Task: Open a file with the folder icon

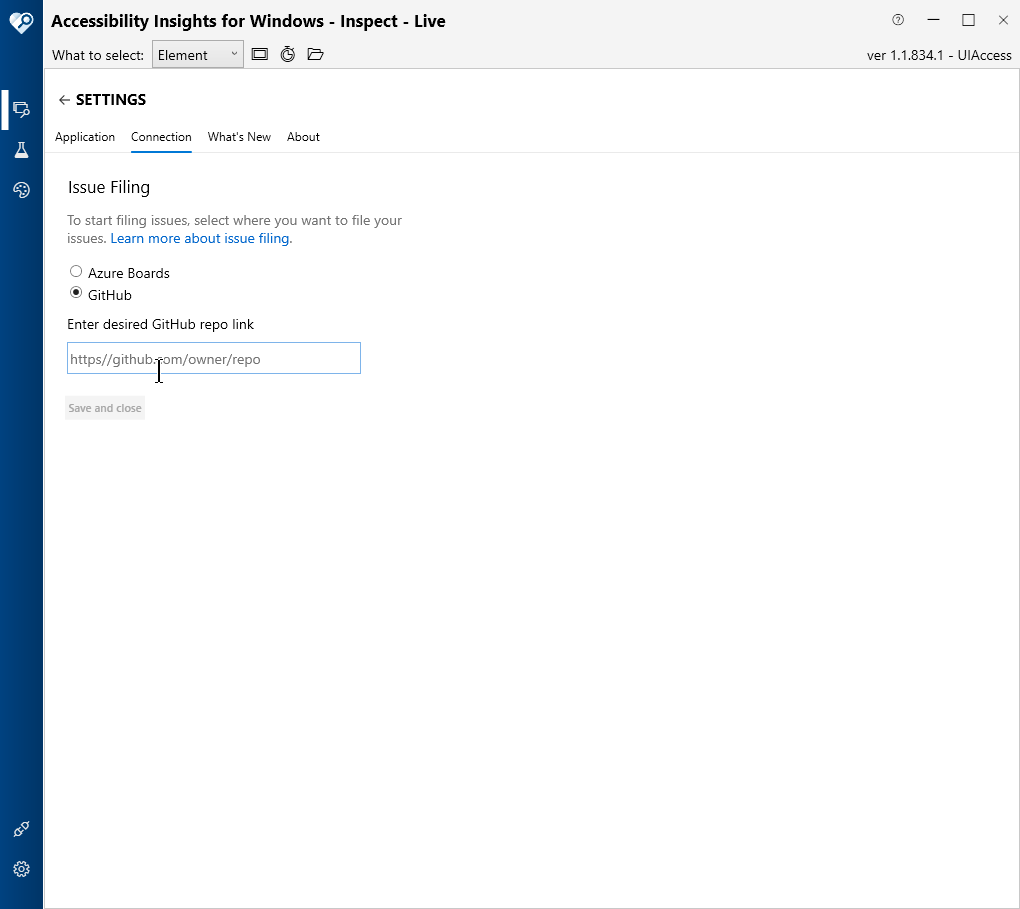Action: pyautogui.click(x=315, y=54)
